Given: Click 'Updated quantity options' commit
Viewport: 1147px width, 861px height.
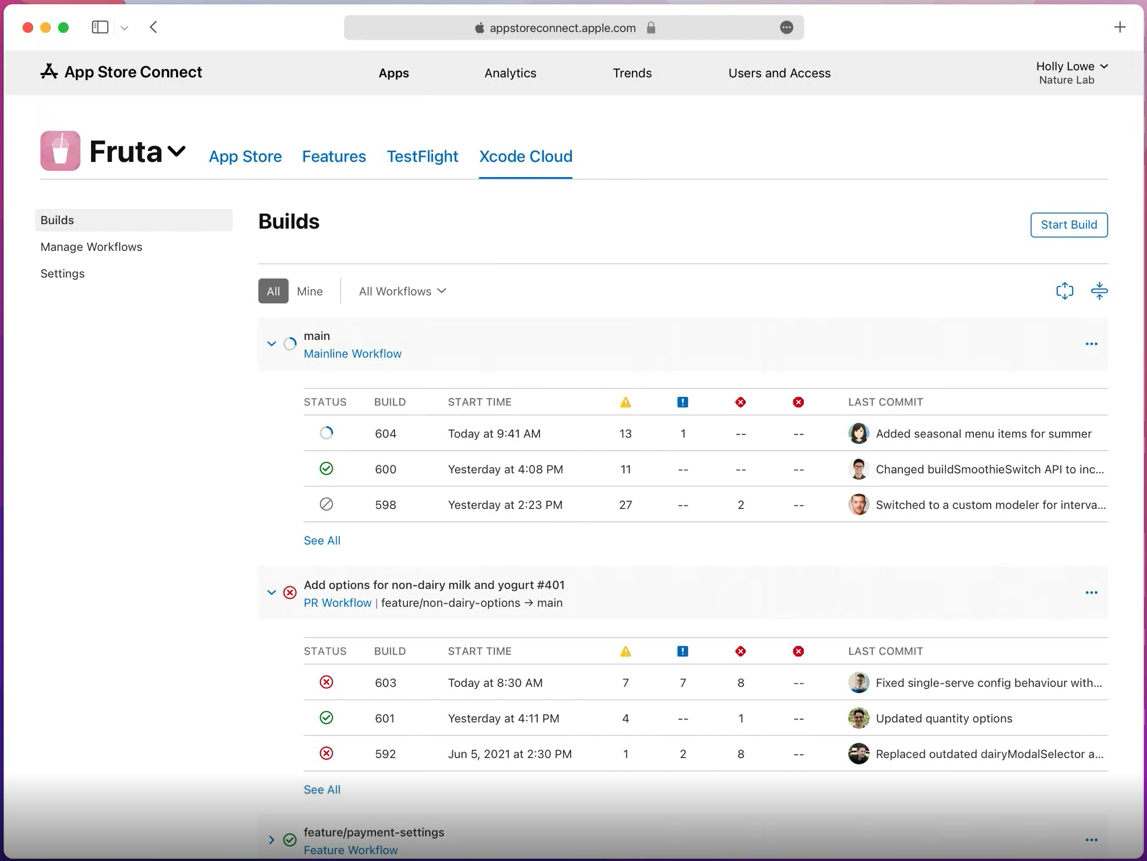Looking at the screenshot, I should 944,718.
